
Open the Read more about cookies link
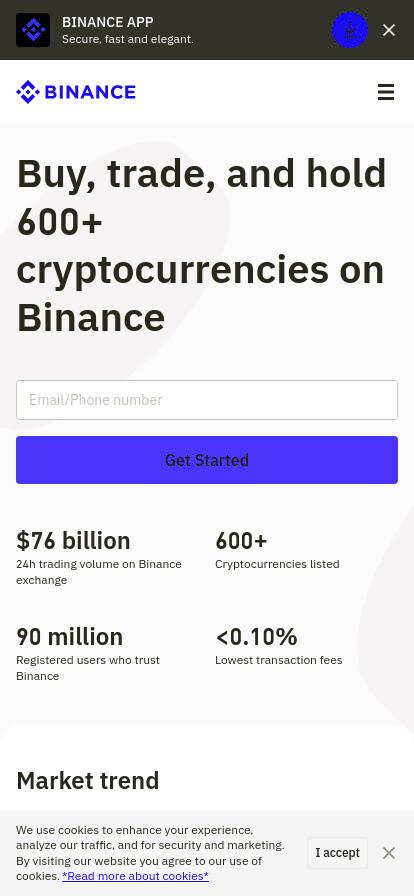click(x=136, y=876)
